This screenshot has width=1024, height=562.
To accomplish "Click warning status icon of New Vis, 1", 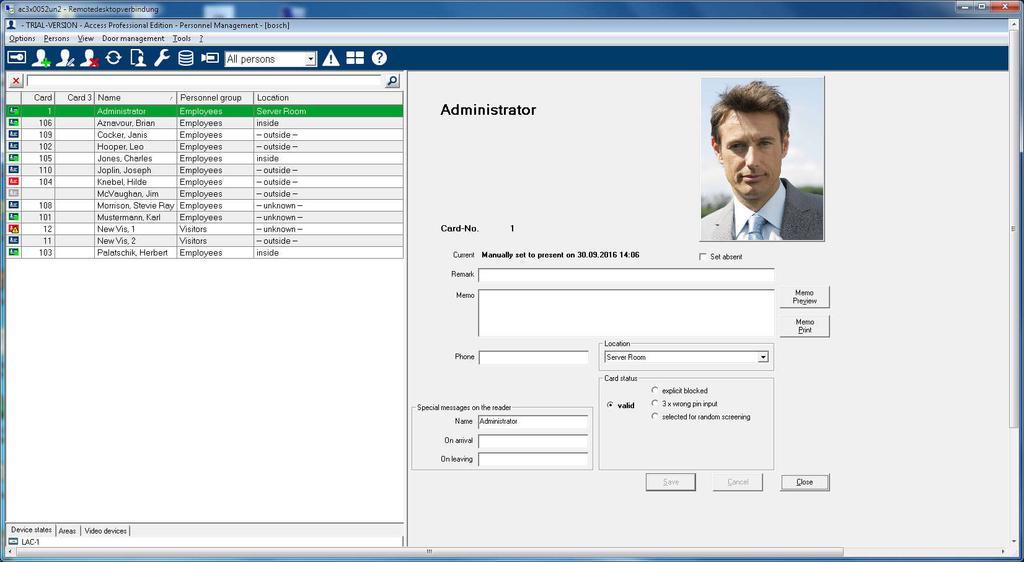I will [13, 229].
